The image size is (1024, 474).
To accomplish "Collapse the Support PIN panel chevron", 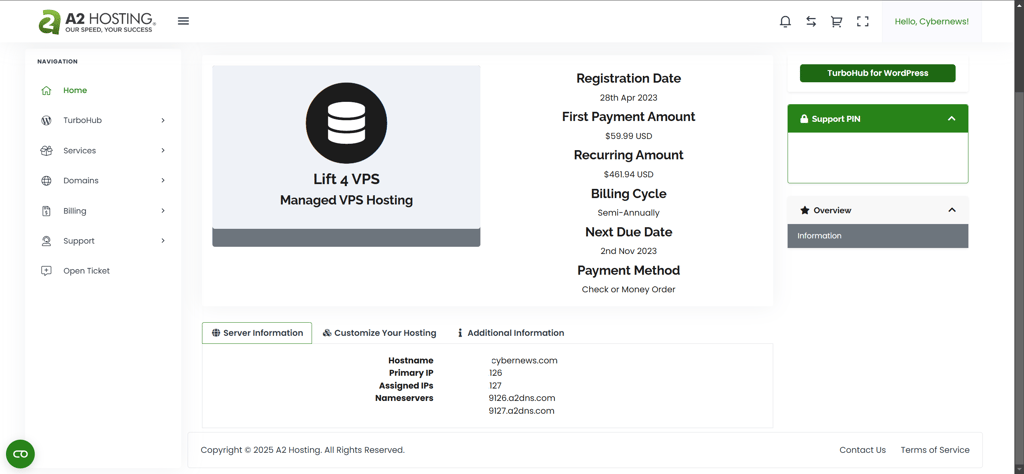I will coord(952,119).
